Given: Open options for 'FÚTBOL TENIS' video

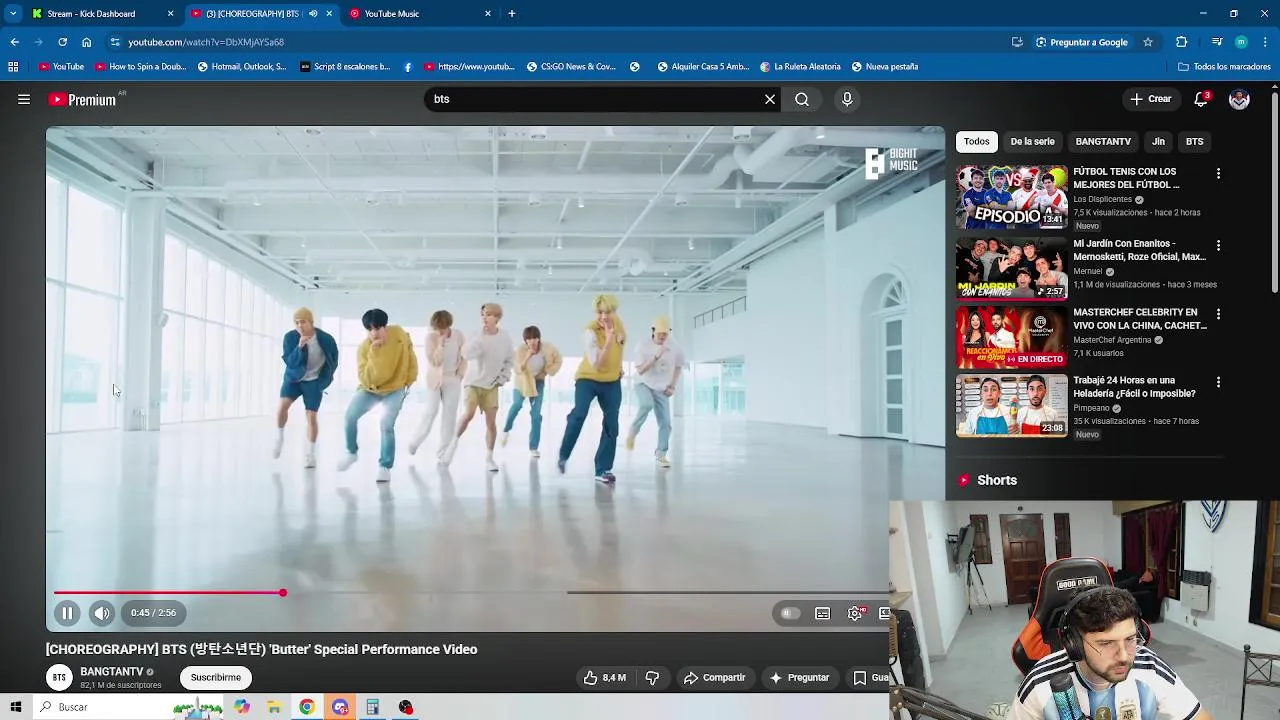Looking at the screenshot, I should click(x=1218, y=173).
